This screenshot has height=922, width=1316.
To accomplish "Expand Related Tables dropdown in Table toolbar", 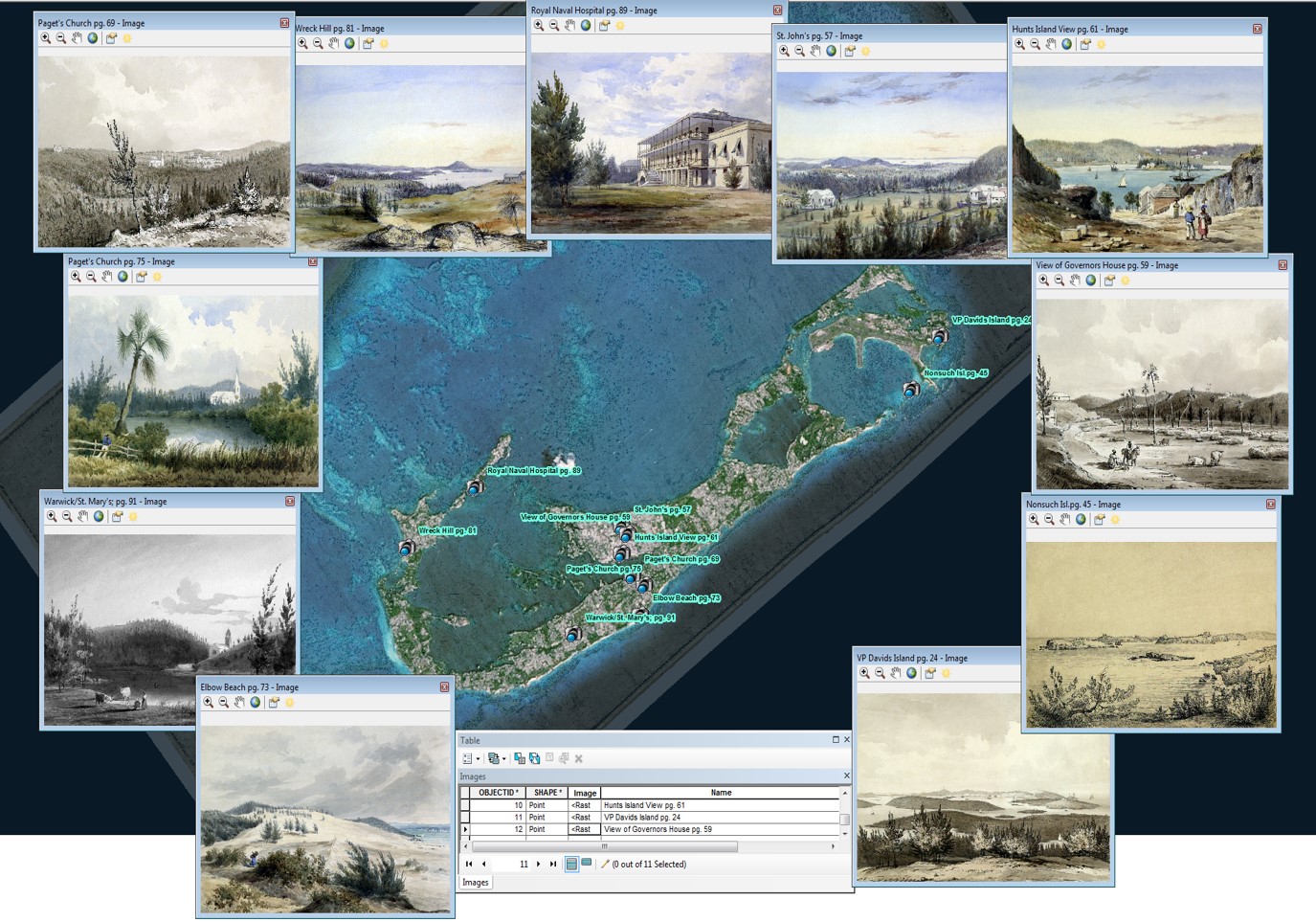I will coord(497,758).
